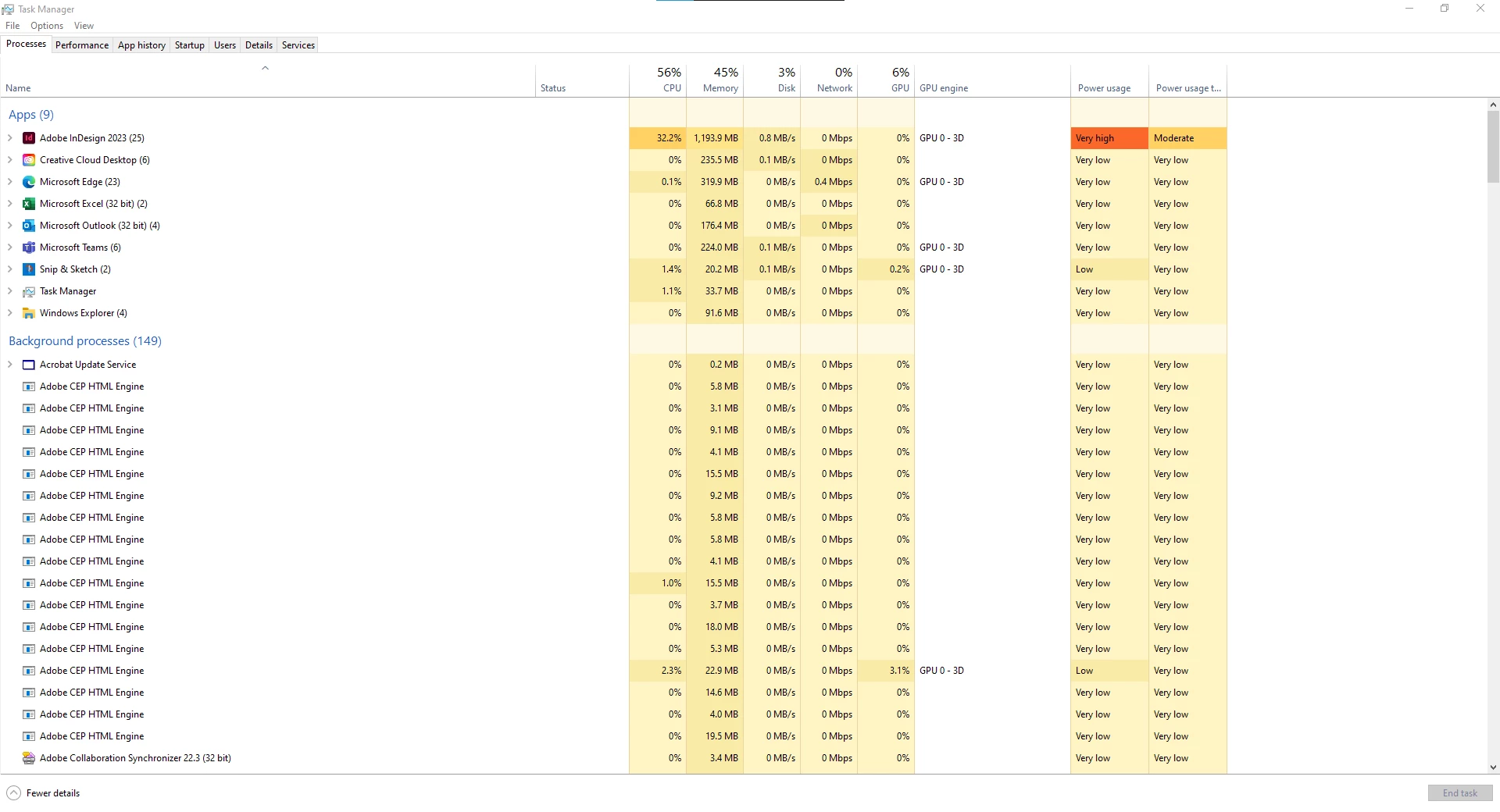Click the Microsoft Outlook icon
The width and height of the screenshot is (1500, 812).
coord(29,226)
